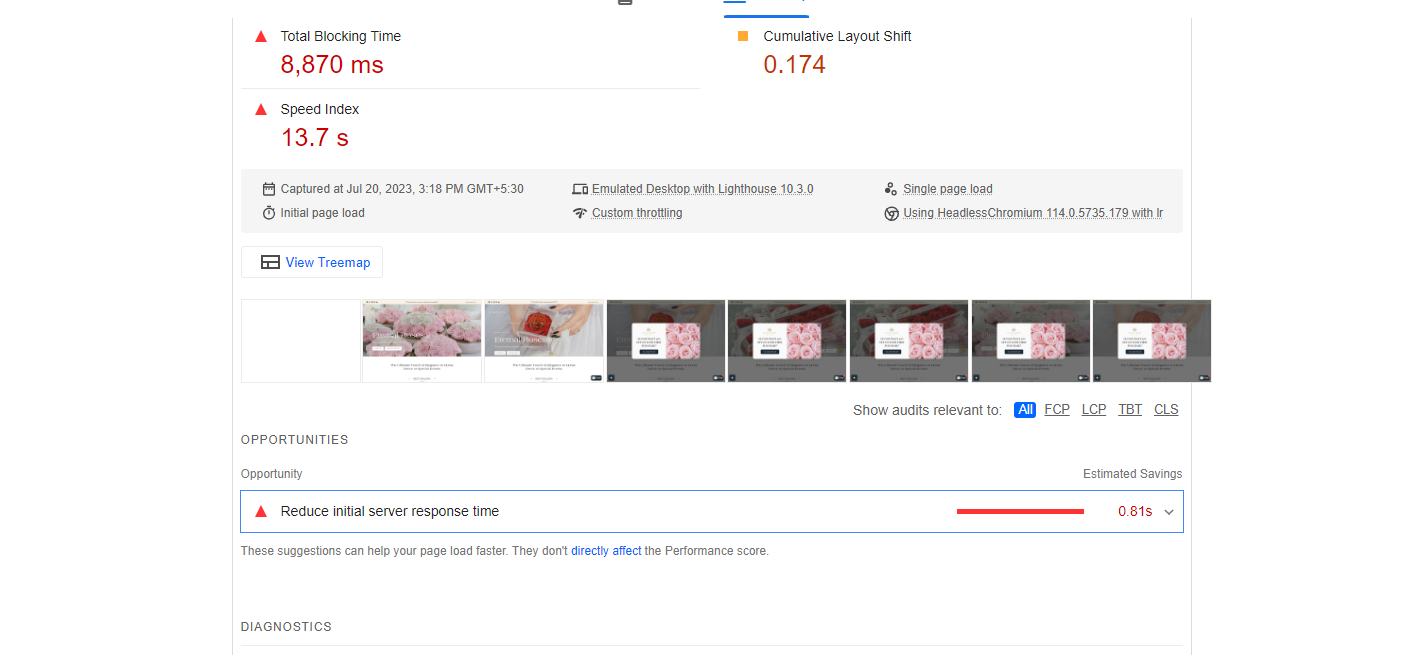Click the Single page load label
Screen dimensions: 1410x655
coord(948,189)
